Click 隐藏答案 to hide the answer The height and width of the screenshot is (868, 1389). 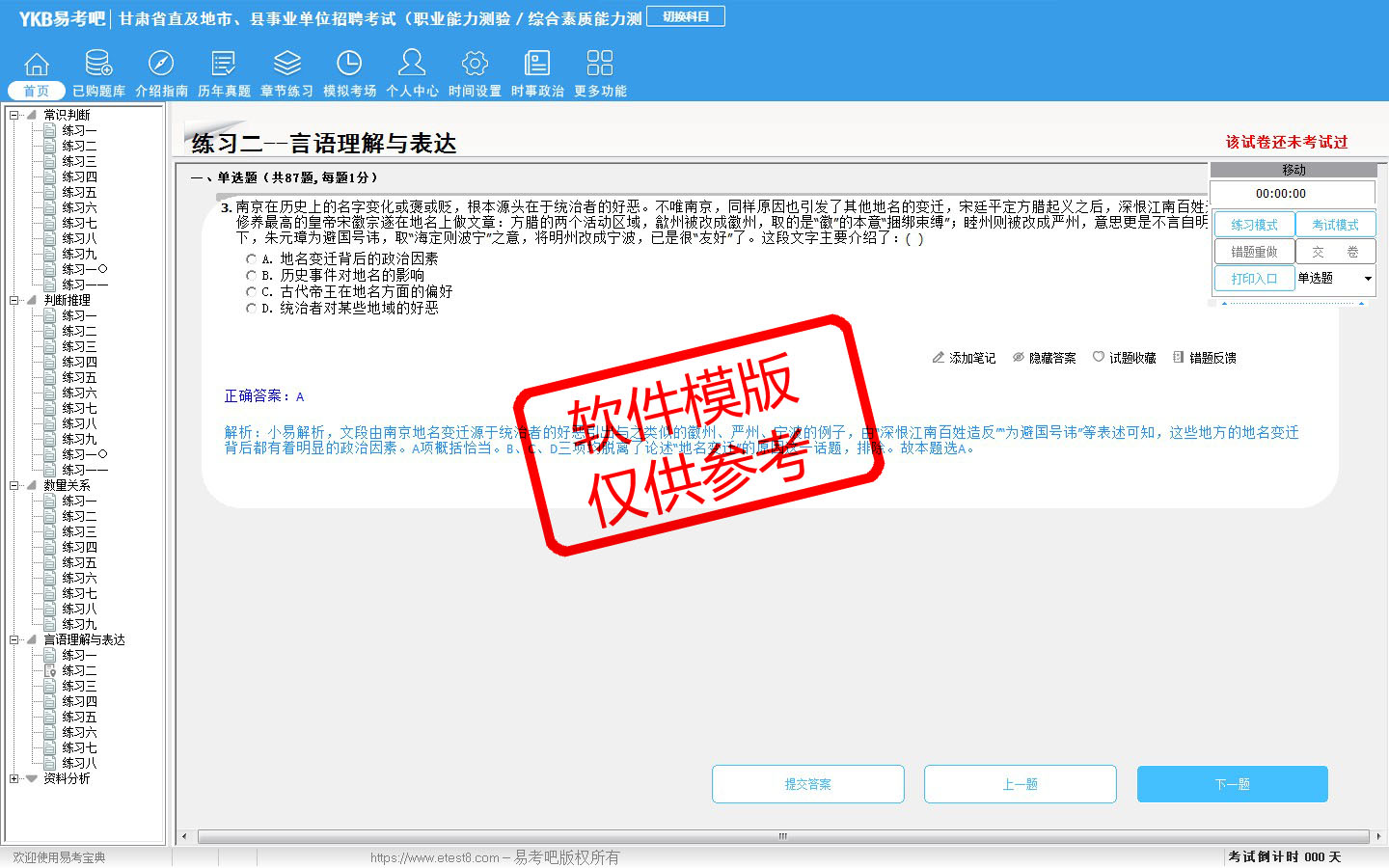point(1044,358)
